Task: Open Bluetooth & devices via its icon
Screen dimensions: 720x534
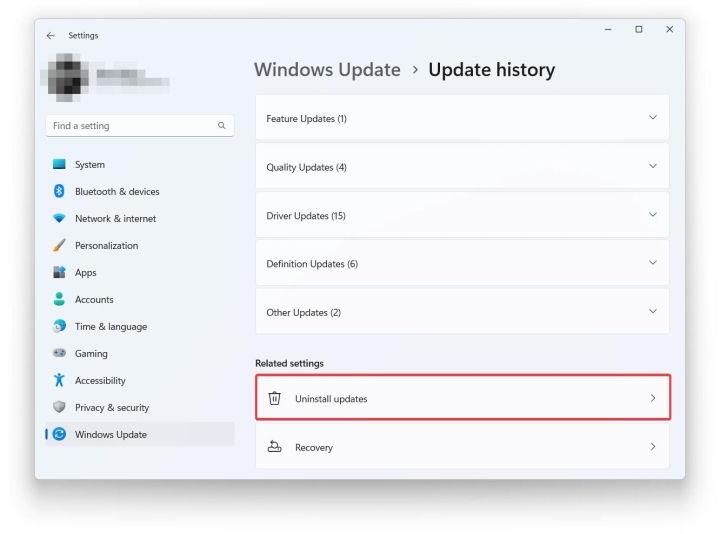Action: 59,192
